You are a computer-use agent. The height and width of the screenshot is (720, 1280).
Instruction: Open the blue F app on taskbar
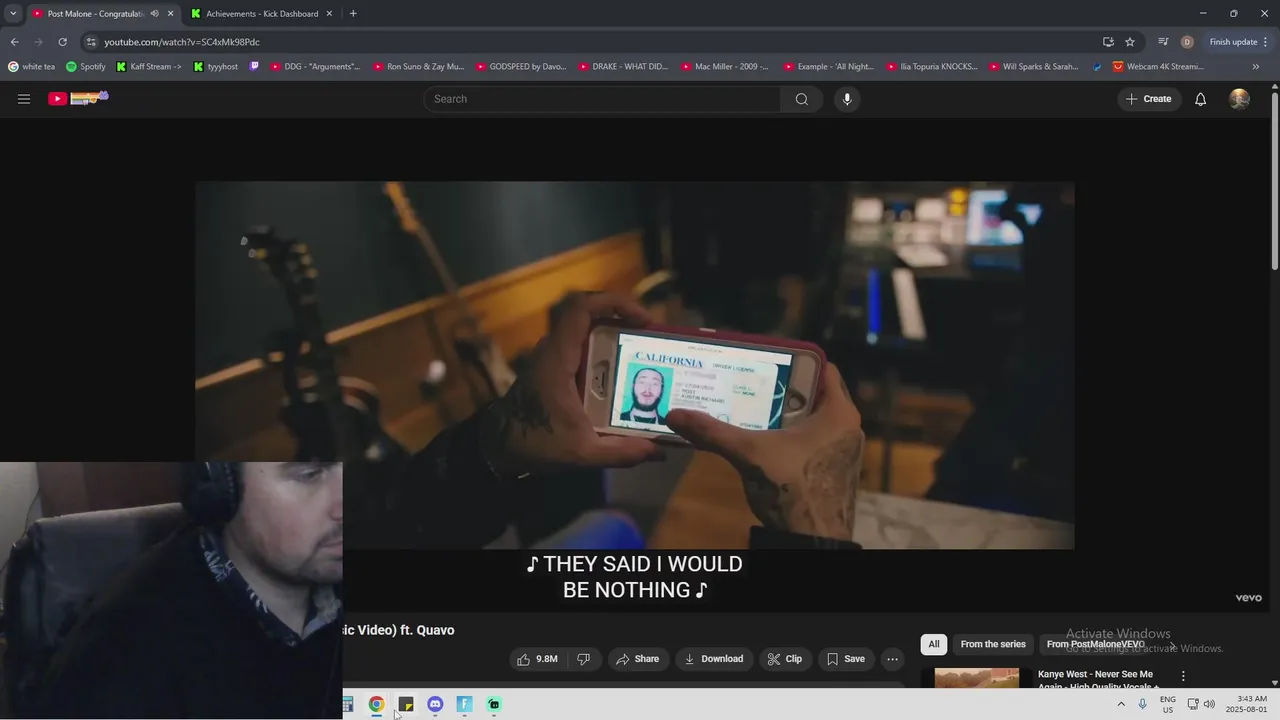tap(464, 704)
